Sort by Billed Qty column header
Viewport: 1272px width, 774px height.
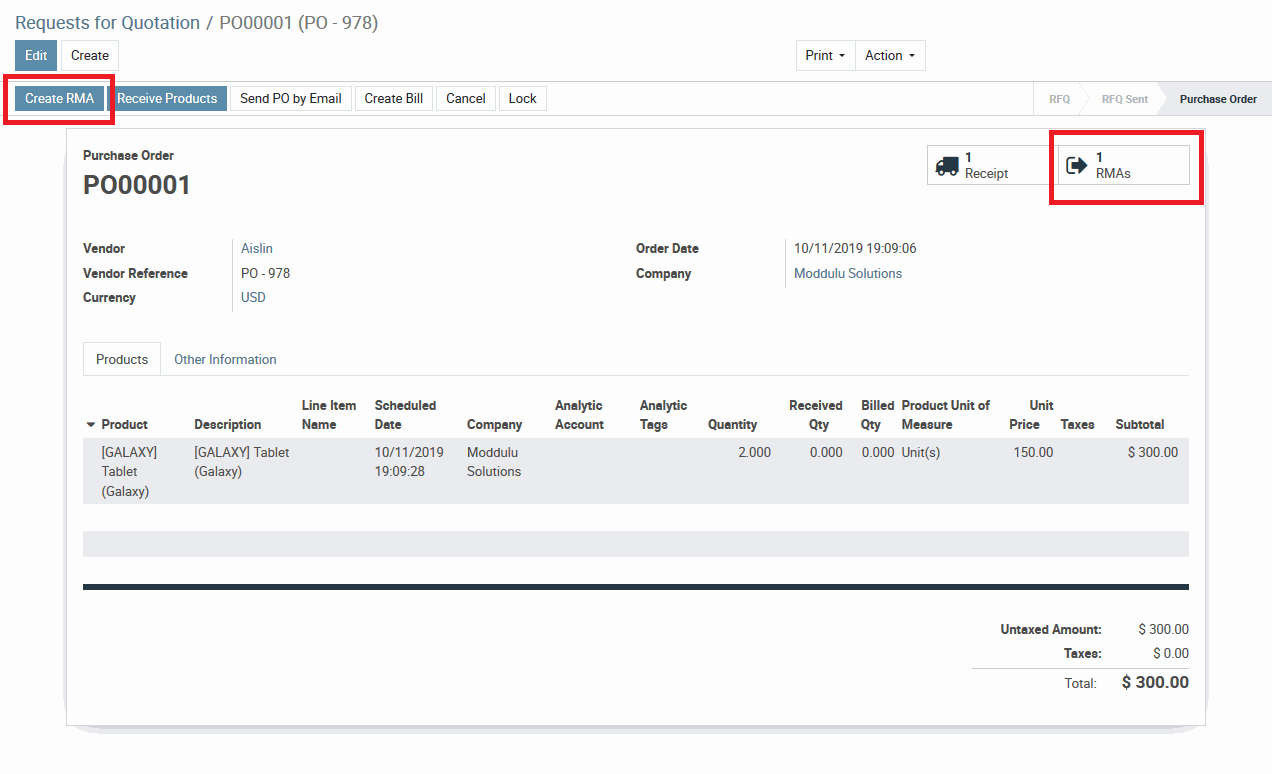click(x=878, y=415)
